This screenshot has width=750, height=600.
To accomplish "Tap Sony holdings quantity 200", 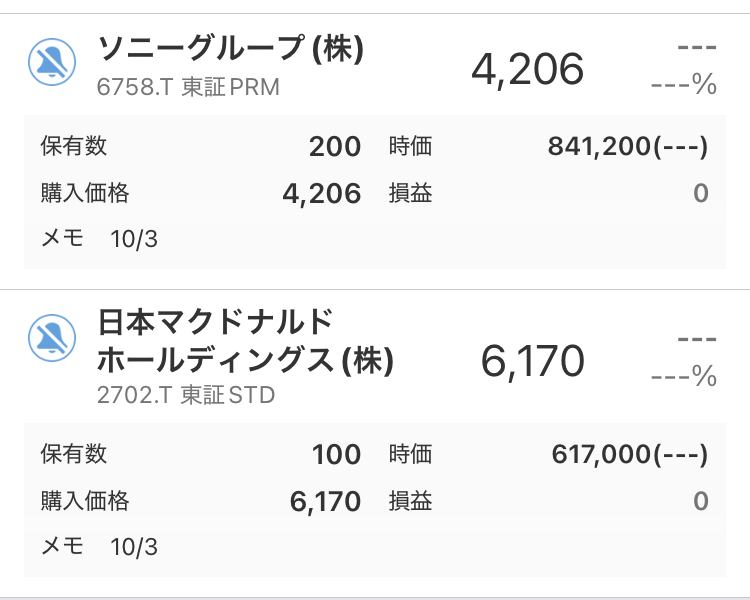I will click(334, 147).
